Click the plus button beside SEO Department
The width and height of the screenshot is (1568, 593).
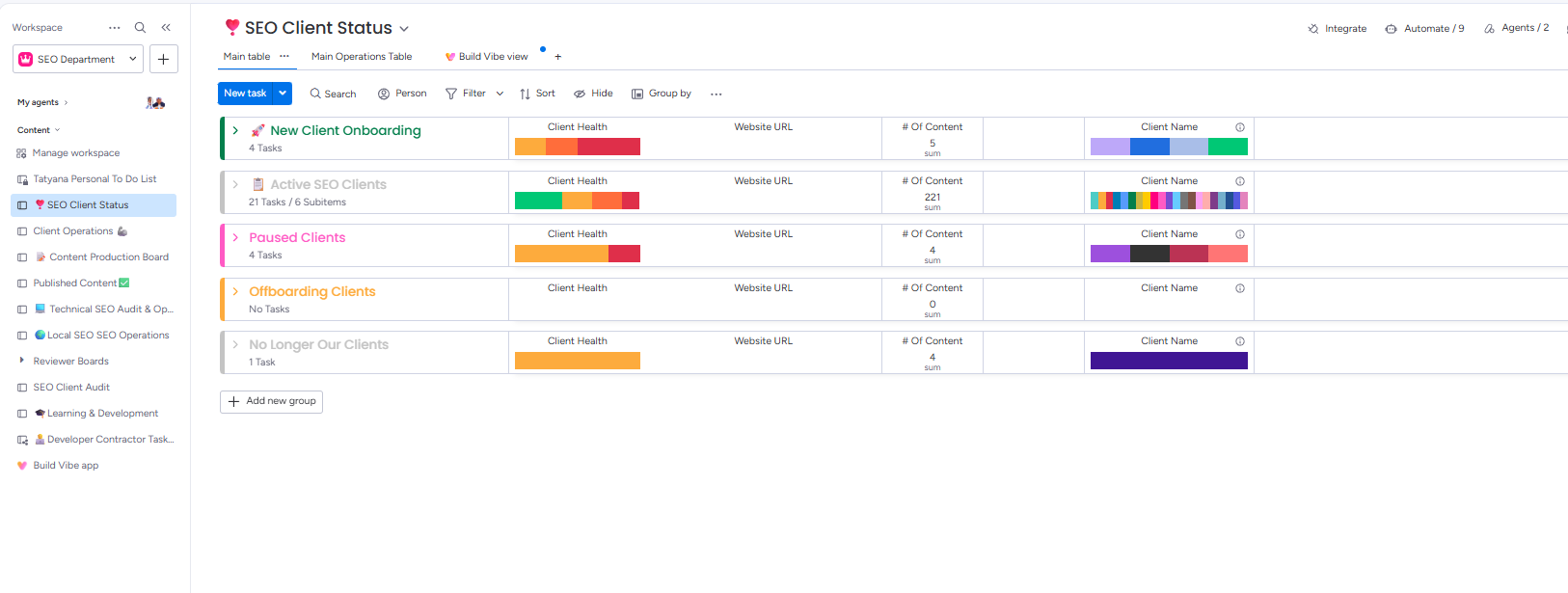164,59
